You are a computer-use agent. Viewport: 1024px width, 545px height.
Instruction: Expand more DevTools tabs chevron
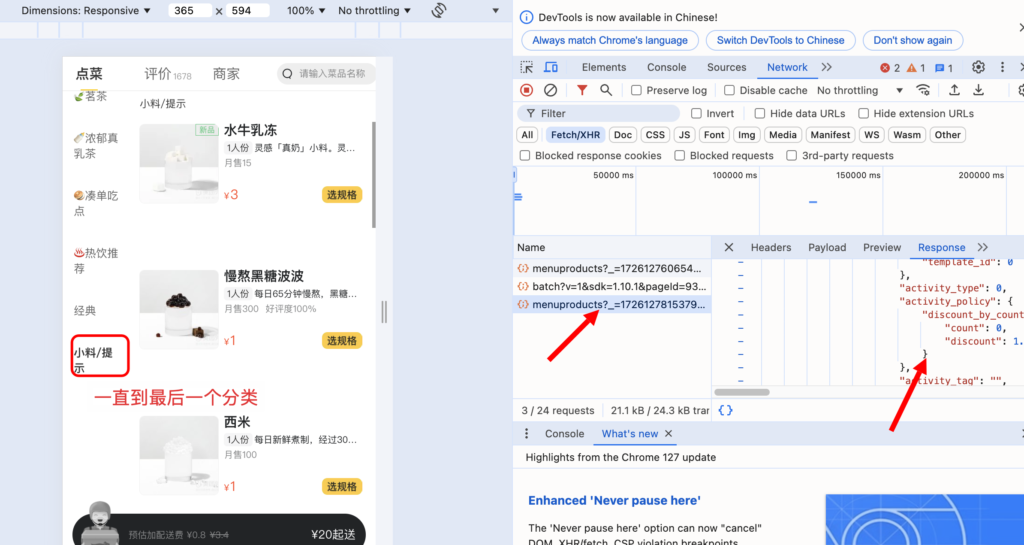[827, 68]
